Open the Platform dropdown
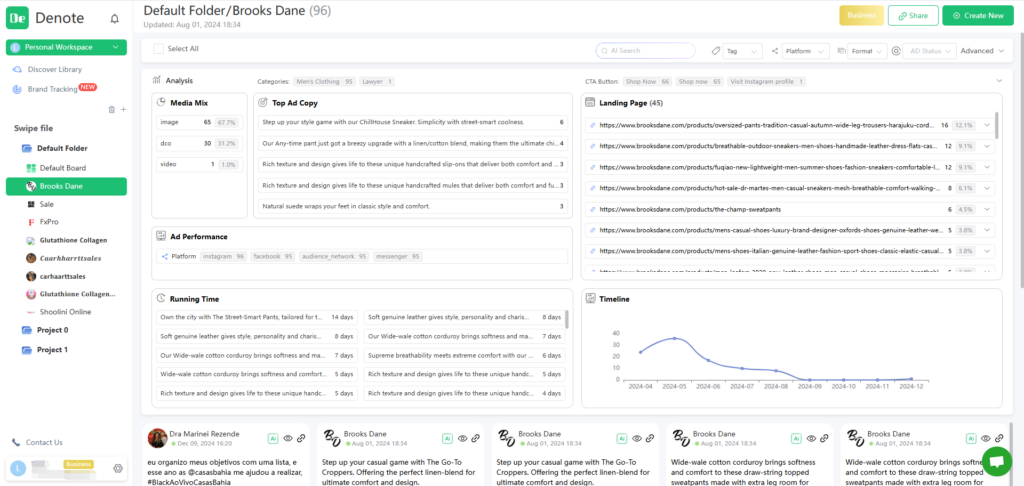 tap(805, 50)
